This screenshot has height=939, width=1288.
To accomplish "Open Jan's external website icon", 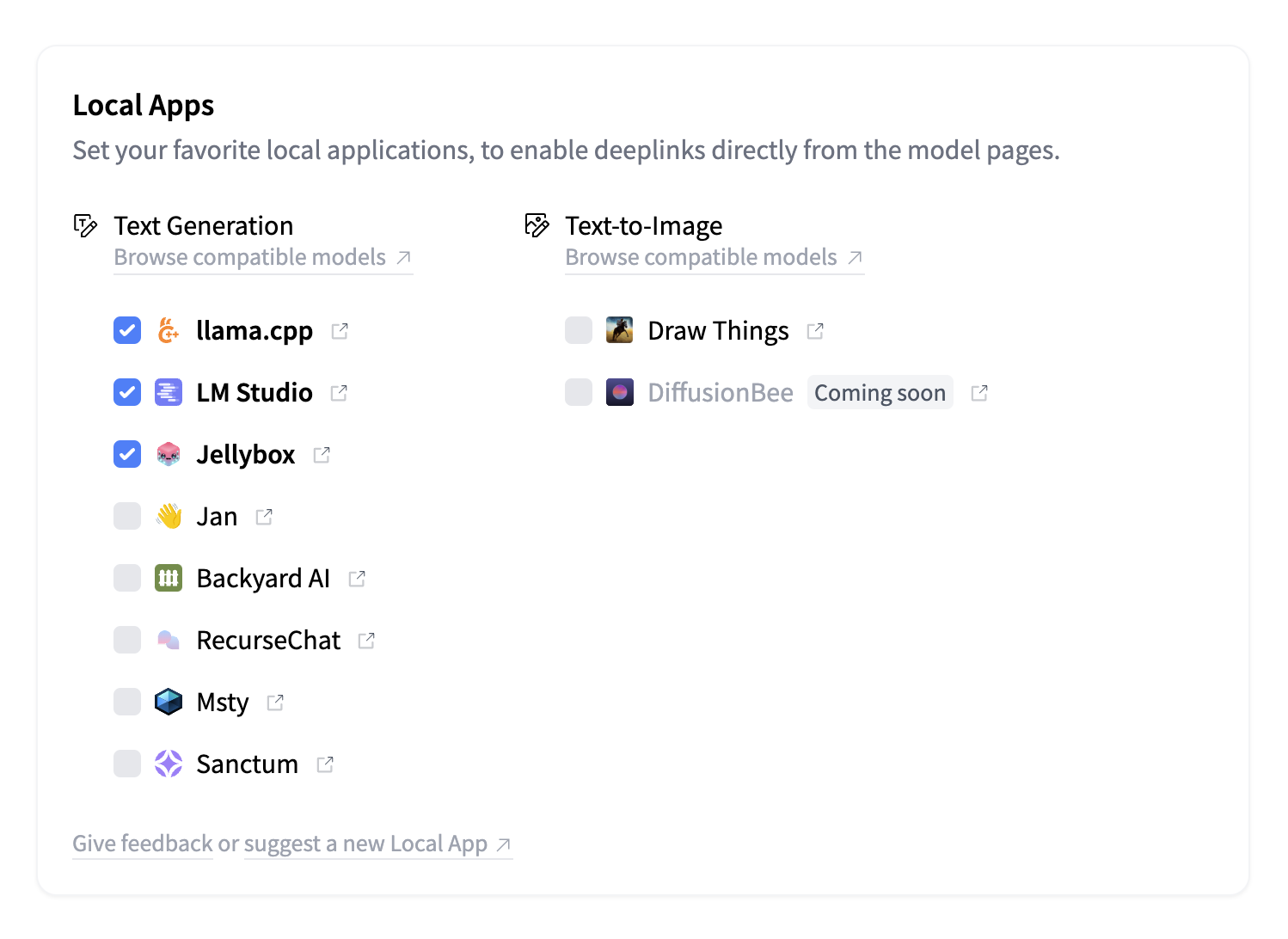I will [264, 517].
